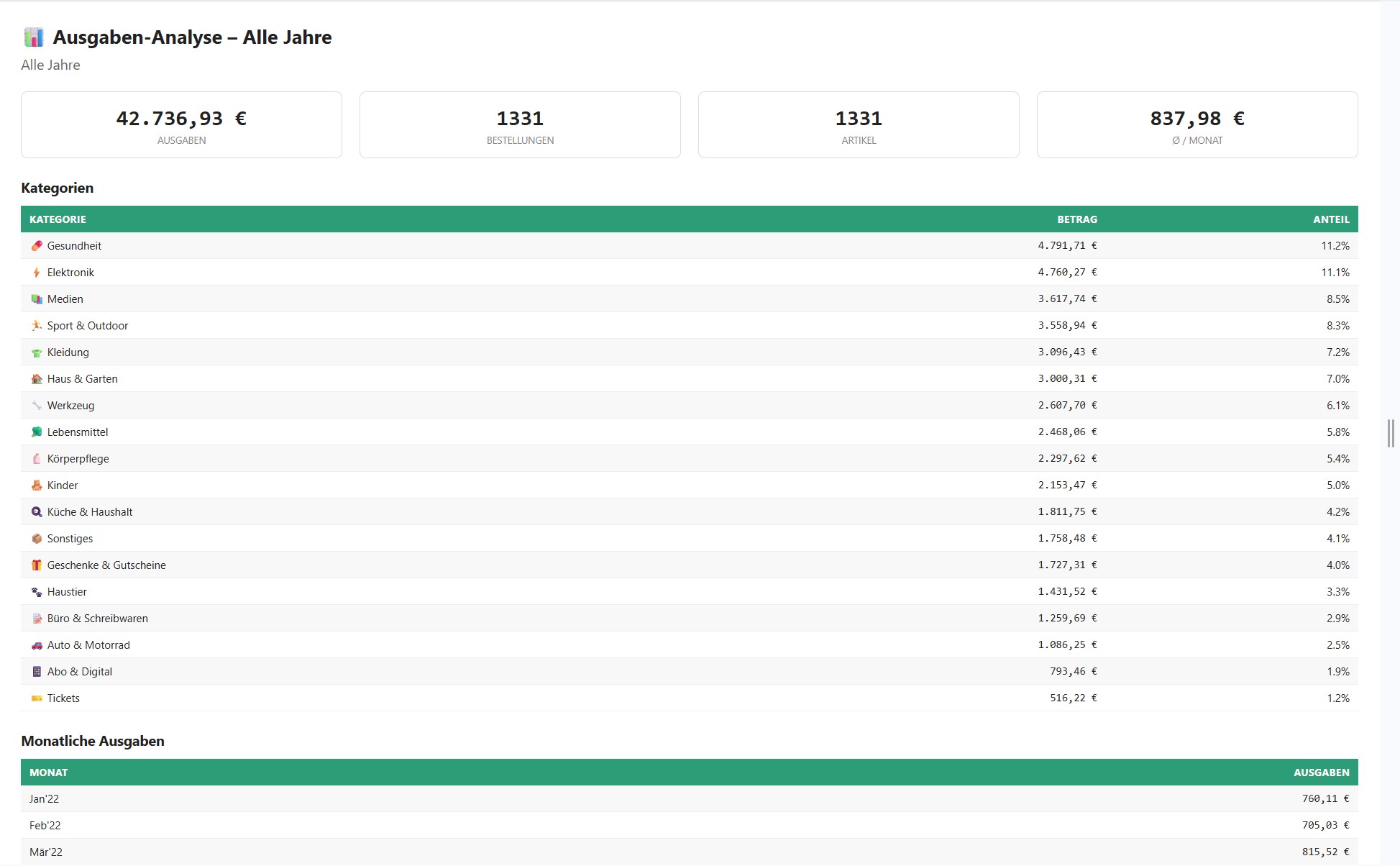
Task: Click the Ausgaben-Analyse – Alle Jahre heading
Action: (192, 37)
